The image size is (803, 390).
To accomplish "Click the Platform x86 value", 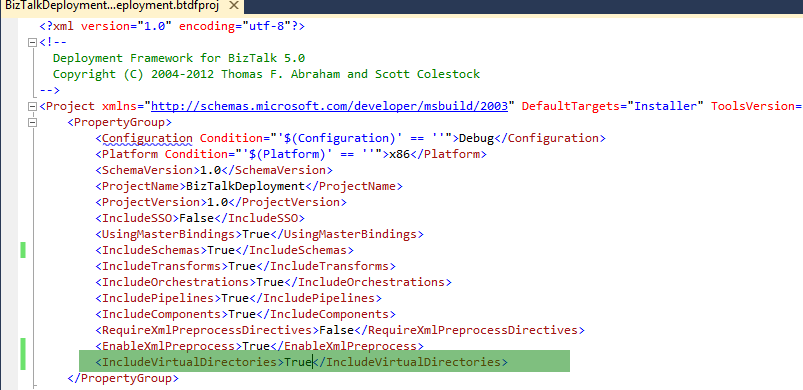I will point(399,154).
